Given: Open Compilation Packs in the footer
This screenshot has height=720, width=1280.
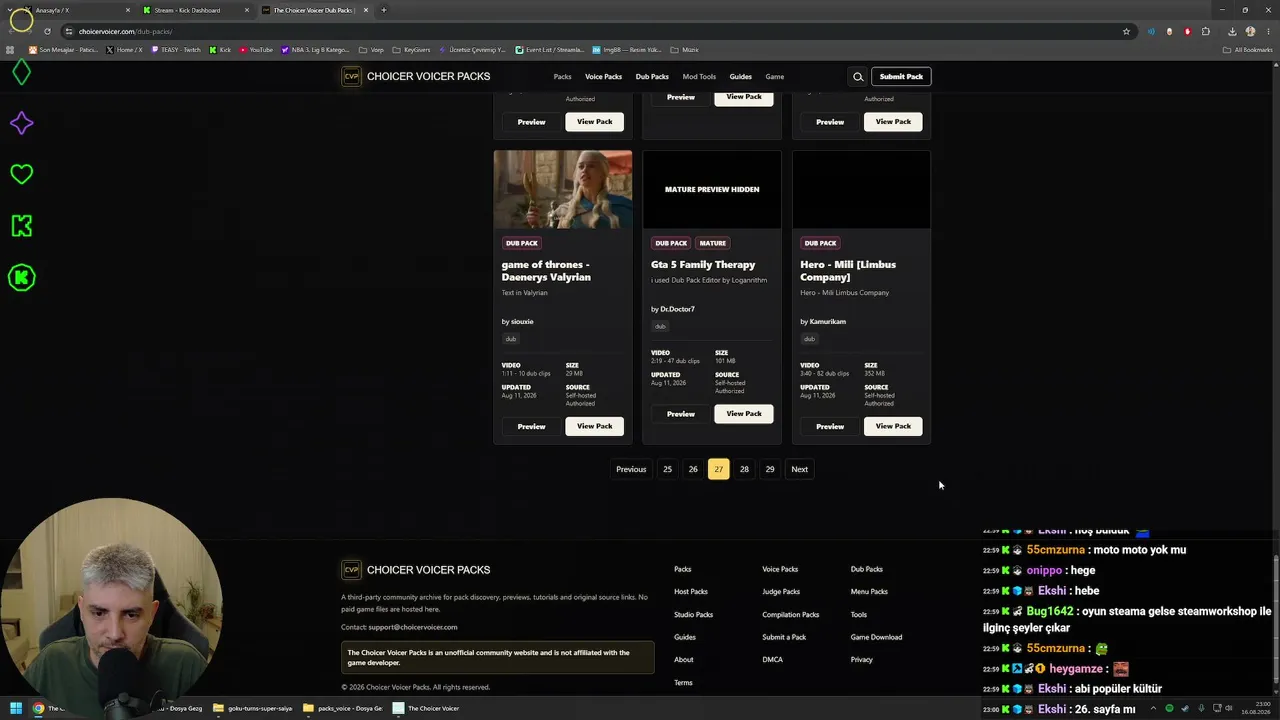Looking at the screenshot, I should [x=791, y=615].
